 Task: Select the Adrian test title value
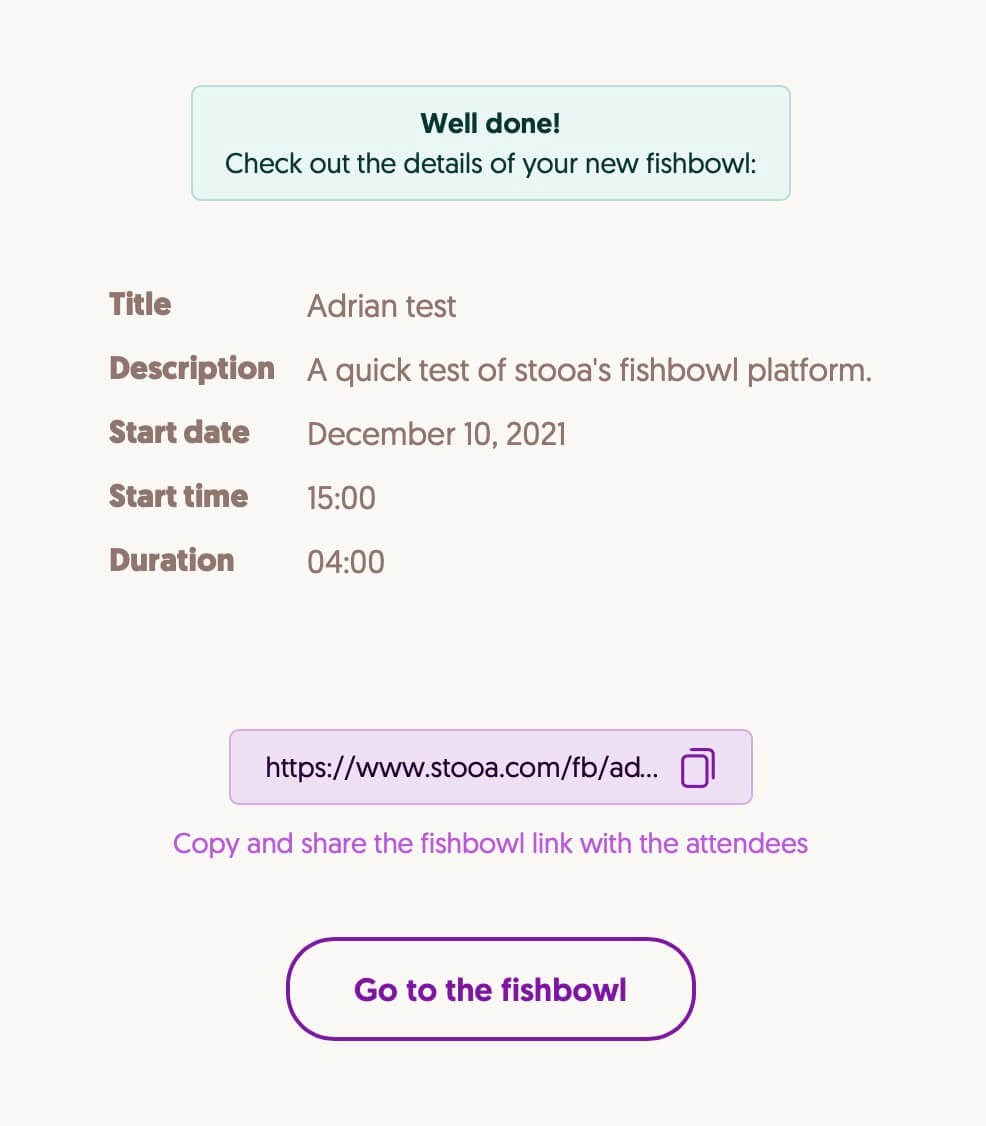click(381, 307)
